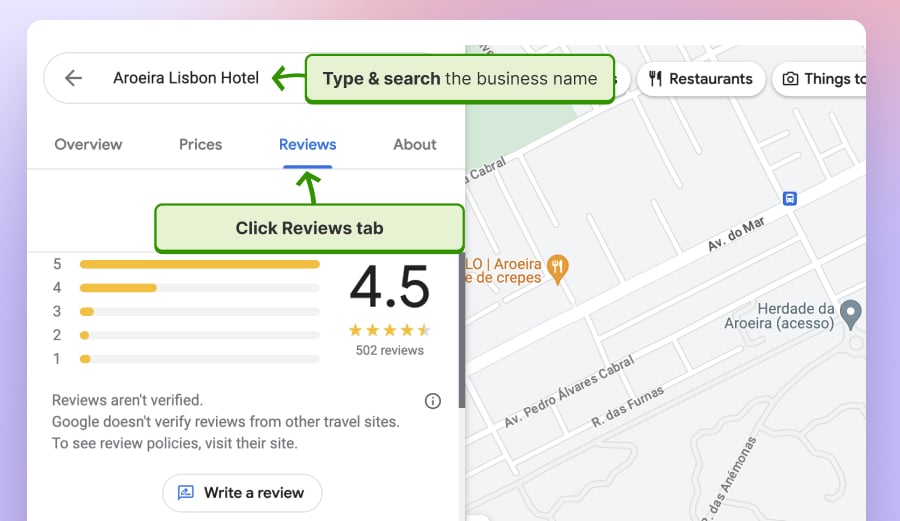The image size is (900, 521).
Task: Click the Herdade da Aroeira (acesso) label
Action: [779, 316]
